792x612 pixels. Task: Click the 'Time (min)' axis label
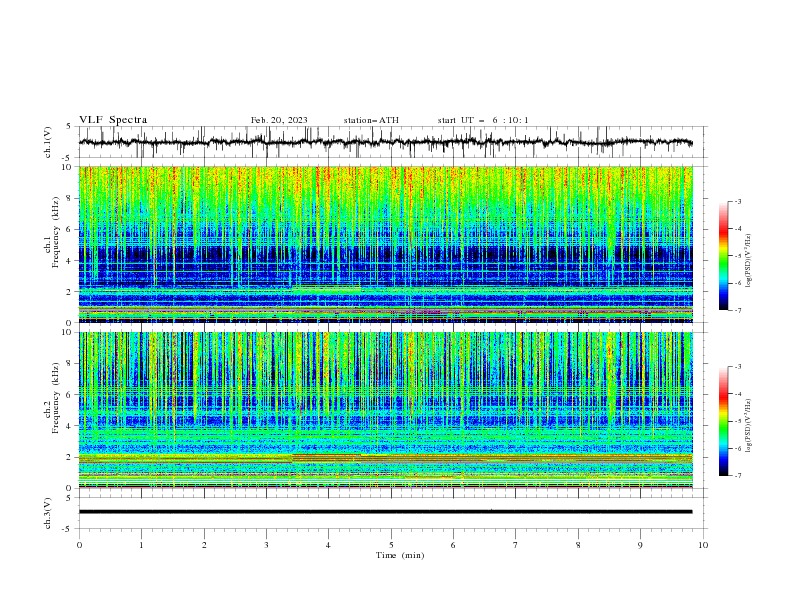[400, 555]
